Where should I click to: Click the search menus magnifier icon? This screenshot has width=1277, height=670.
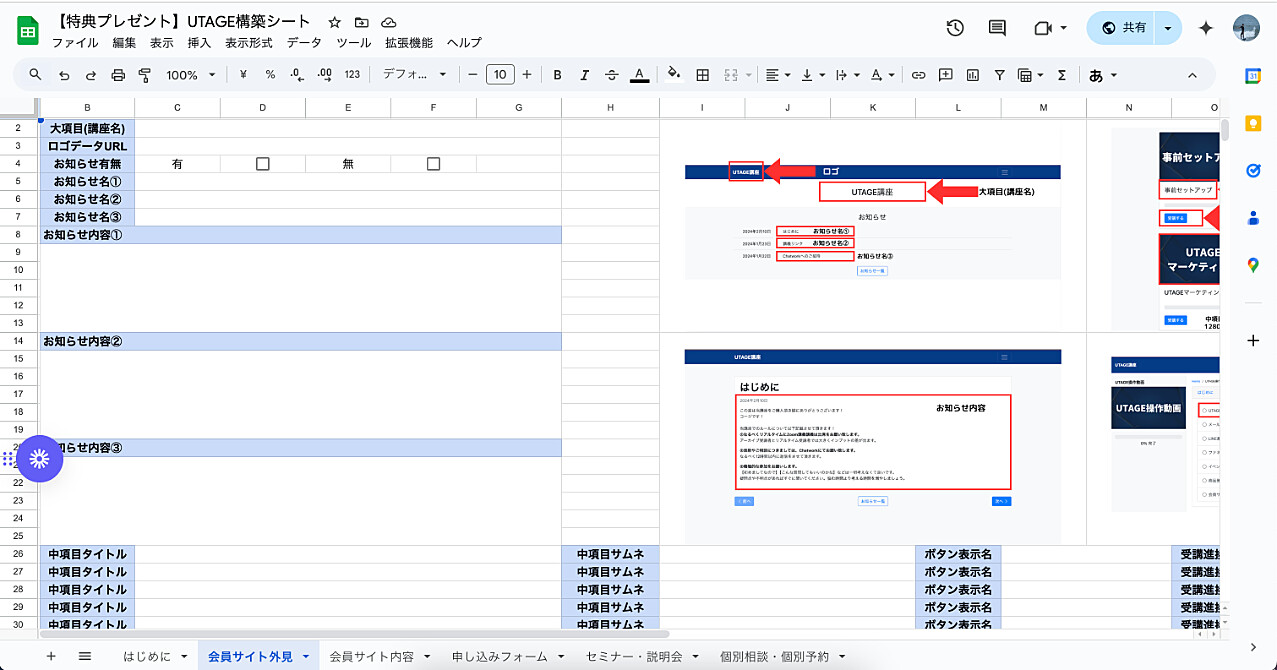point(36,75)
